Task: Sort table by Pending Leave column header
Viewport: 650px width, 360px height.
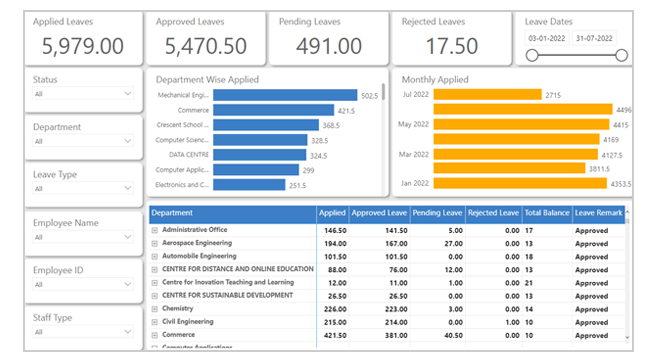Action: [x=437, y=213]
